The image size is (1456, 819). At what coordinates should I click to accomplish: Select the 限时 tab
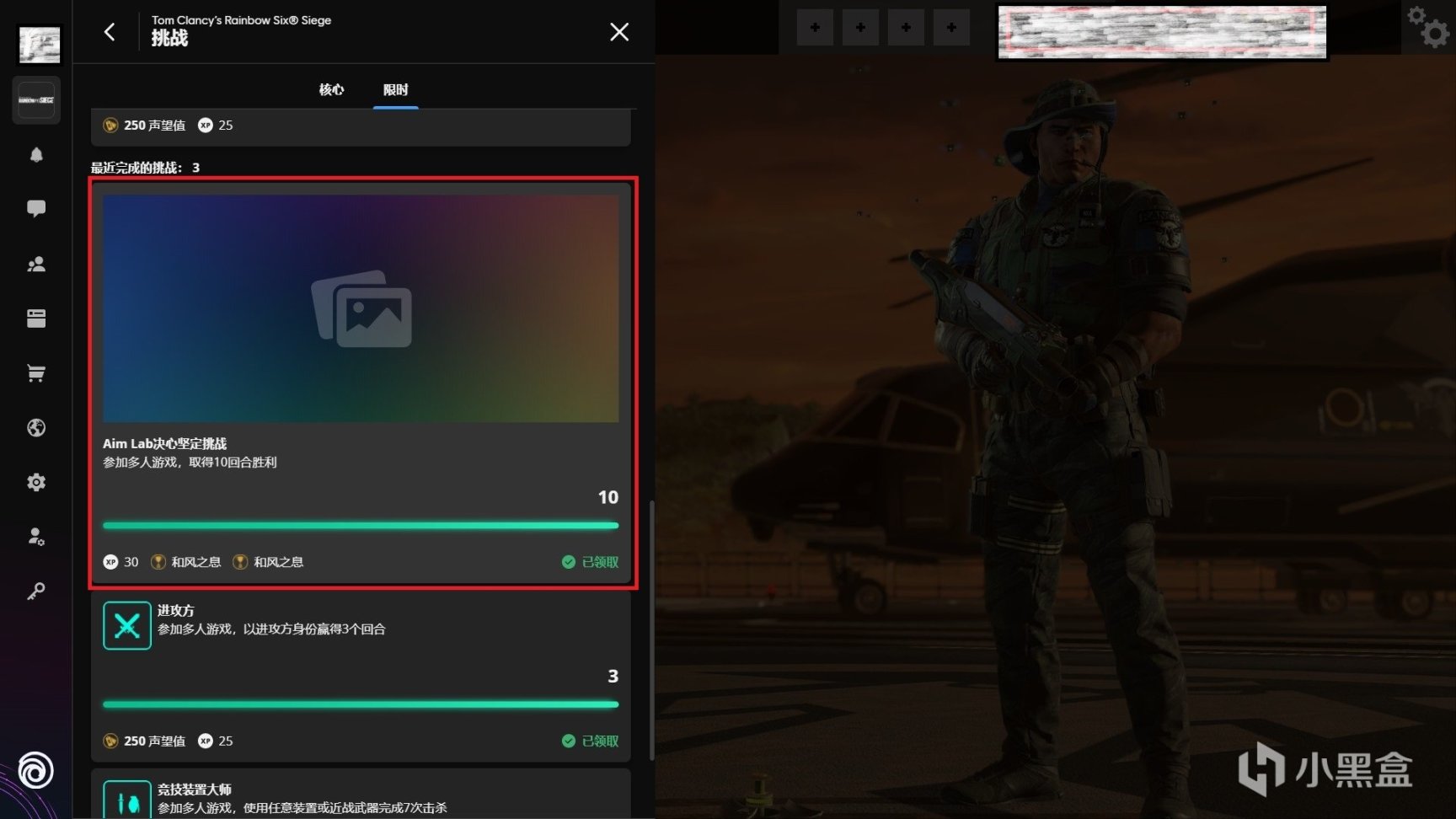[395, 89]
